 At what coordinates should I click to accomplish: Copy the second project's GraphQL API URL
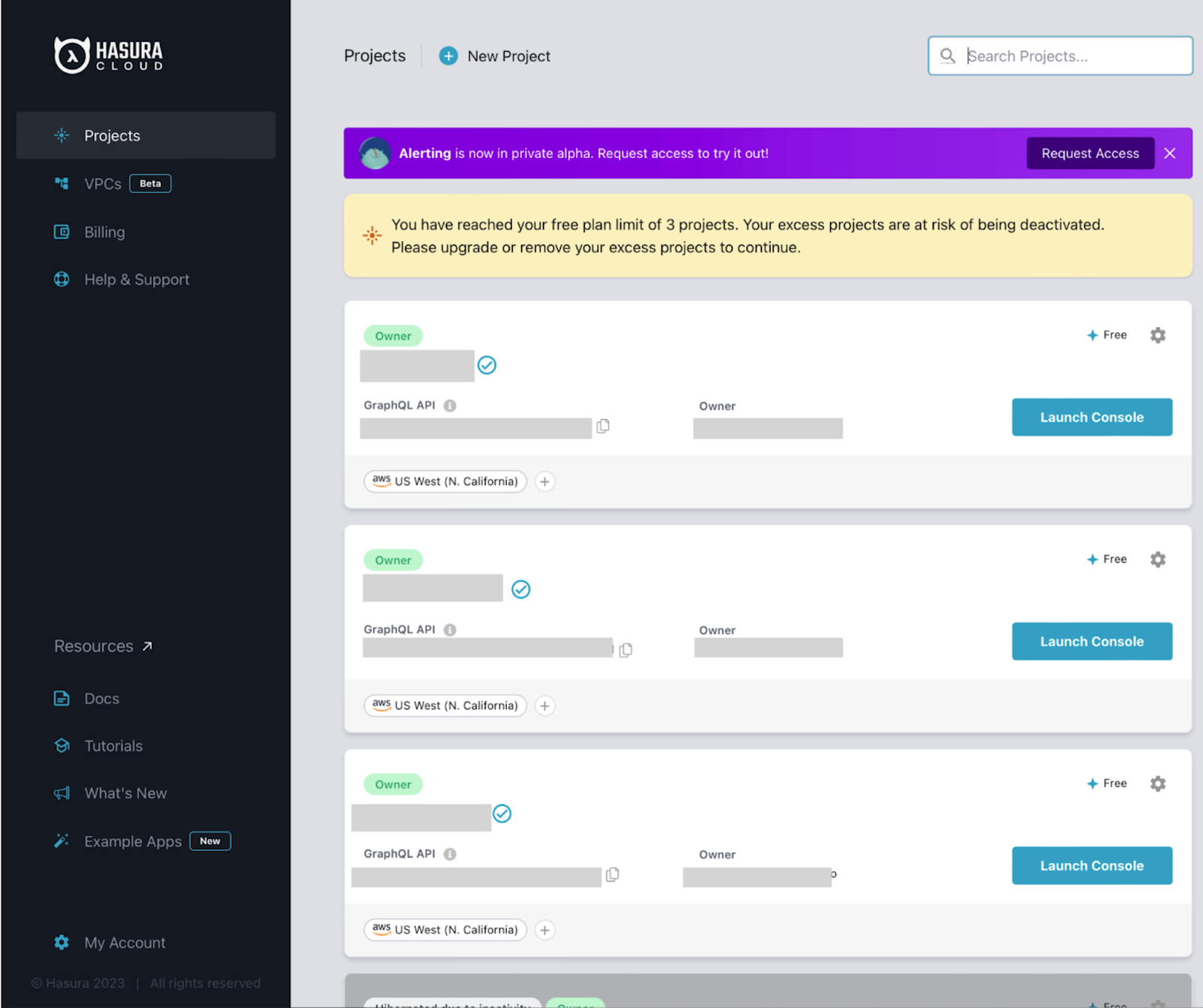click(x=626, y=650)
